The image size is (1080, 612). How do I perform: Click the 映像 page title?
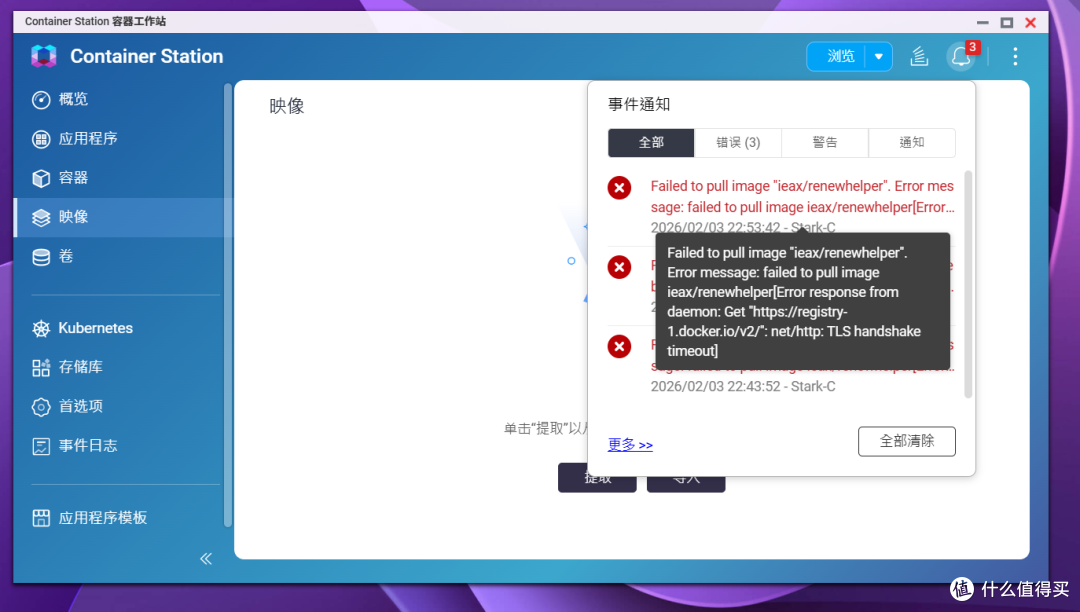pyautogui.click(x=287, y=106)
